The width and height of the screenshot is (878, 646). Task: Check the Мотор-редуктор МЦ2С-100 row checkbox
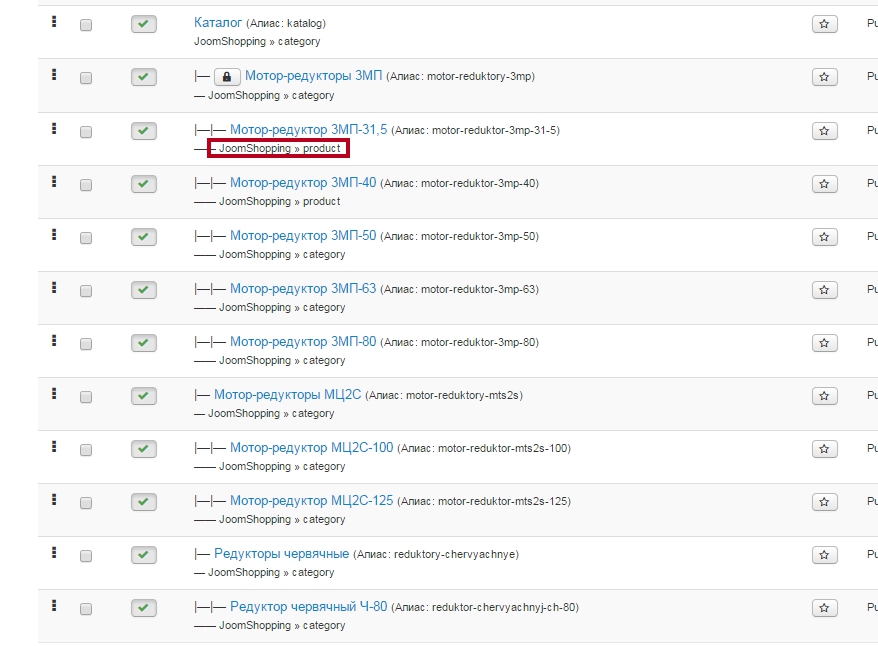(x=86, y=450)
